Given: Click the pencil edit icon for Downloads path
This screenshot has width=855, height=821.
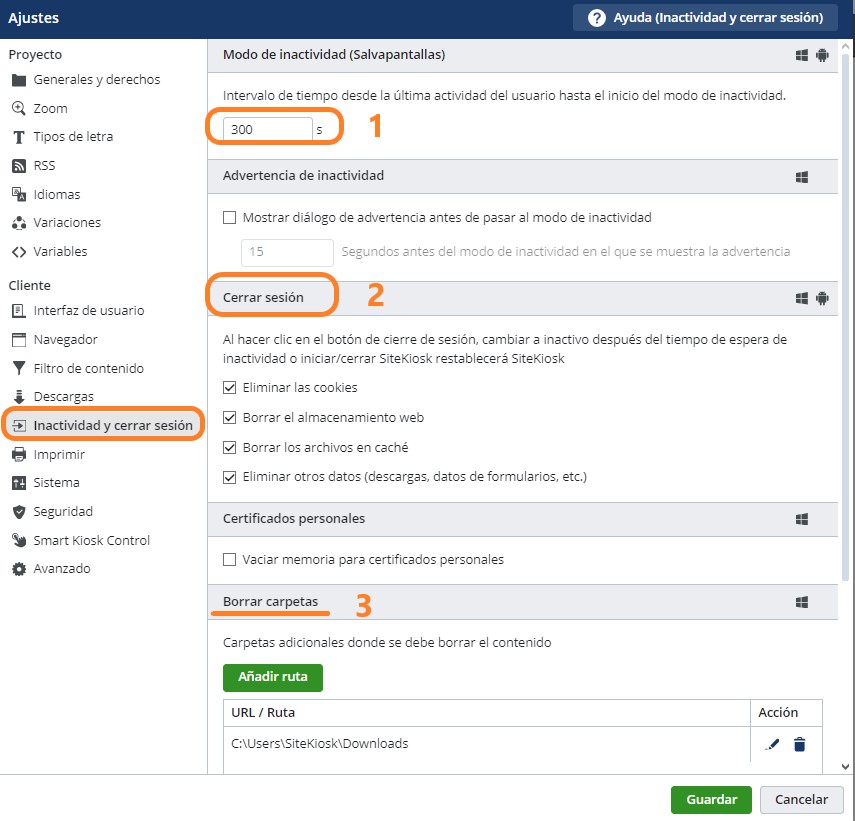Looking at the screenshot, I should (x=771, y=744).
